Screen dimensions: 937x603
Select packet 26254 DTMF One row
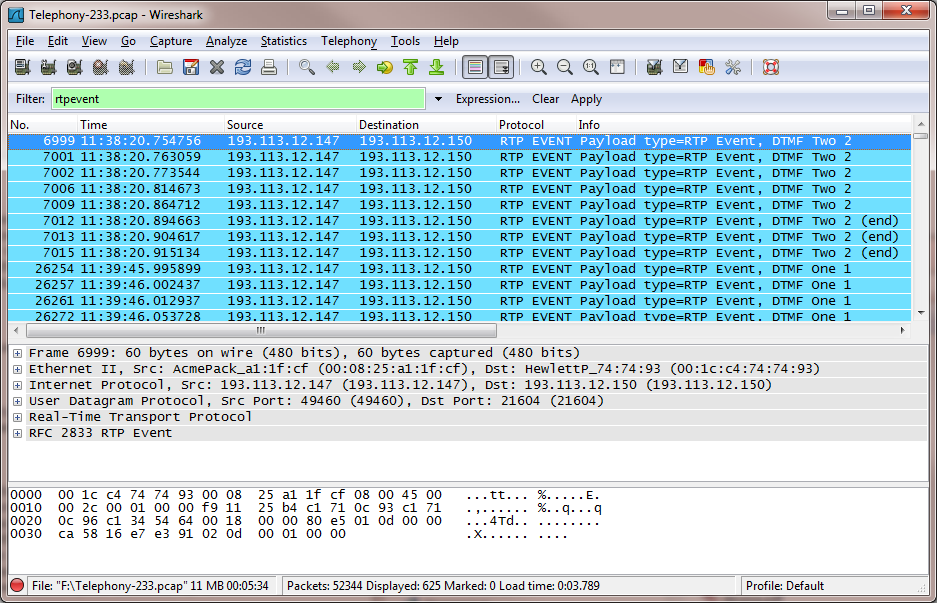460,269
